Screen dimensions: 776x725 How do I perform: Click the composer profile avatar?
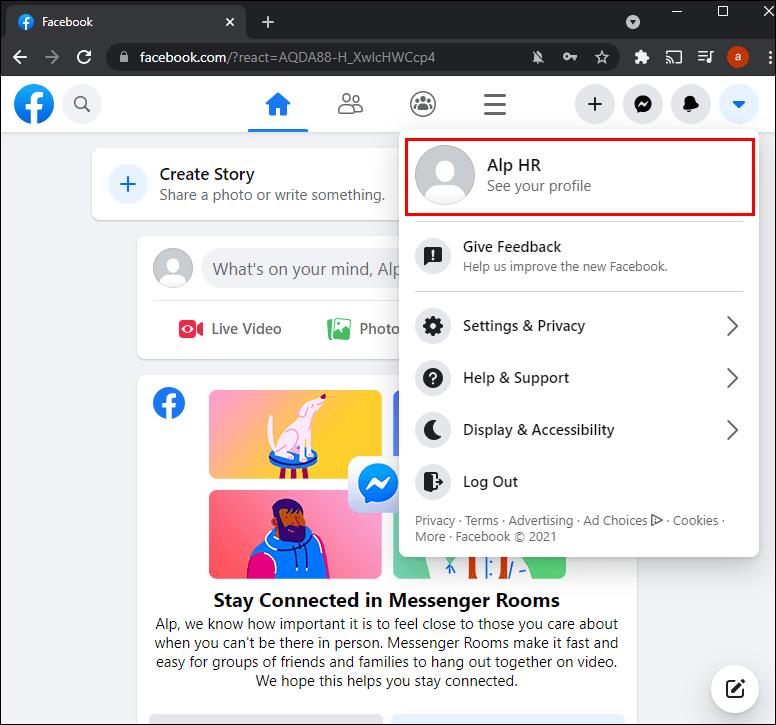pos(173,268)
